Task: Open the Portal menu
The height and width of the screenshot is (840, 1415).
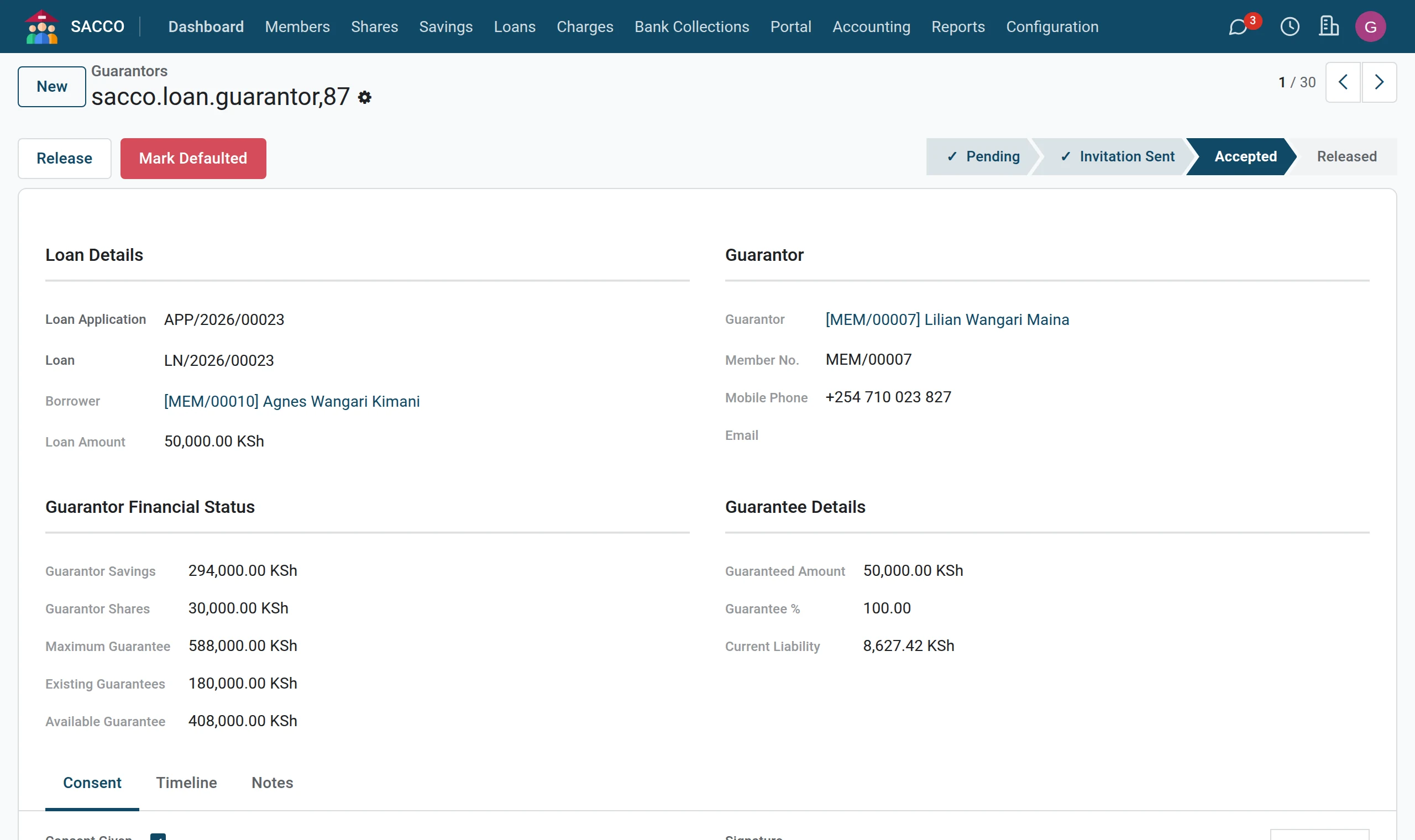Action: (791, 27)
